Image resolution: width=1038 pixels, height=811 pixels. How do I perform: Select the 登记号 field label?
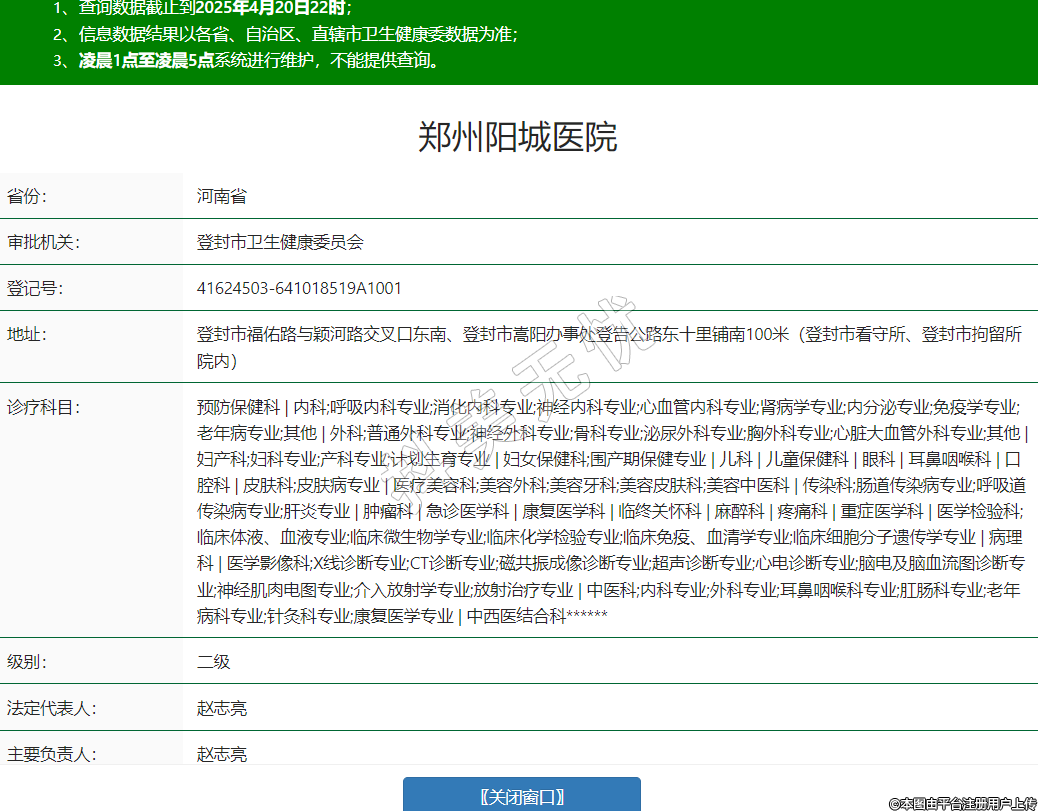(35, 288)
